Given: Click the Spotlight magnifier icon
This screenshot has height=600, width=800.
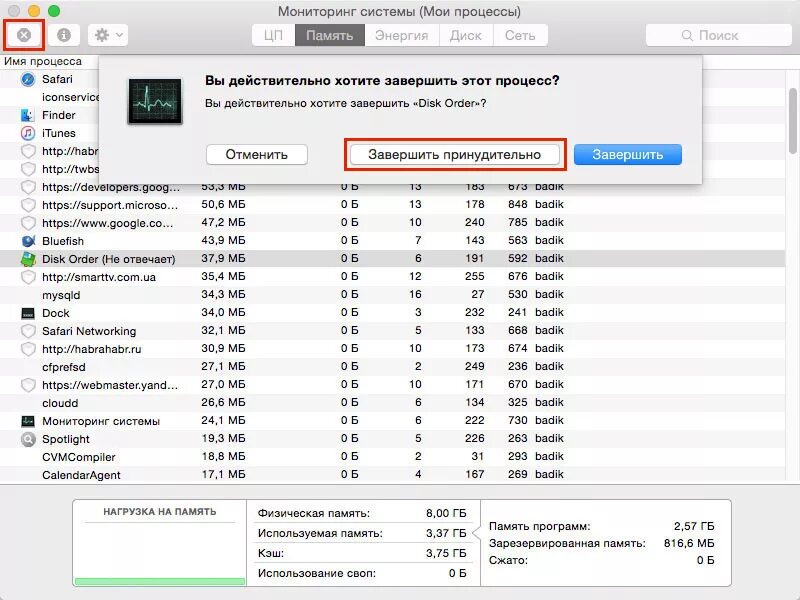Looking at the screenshot, I should point(28,439).
